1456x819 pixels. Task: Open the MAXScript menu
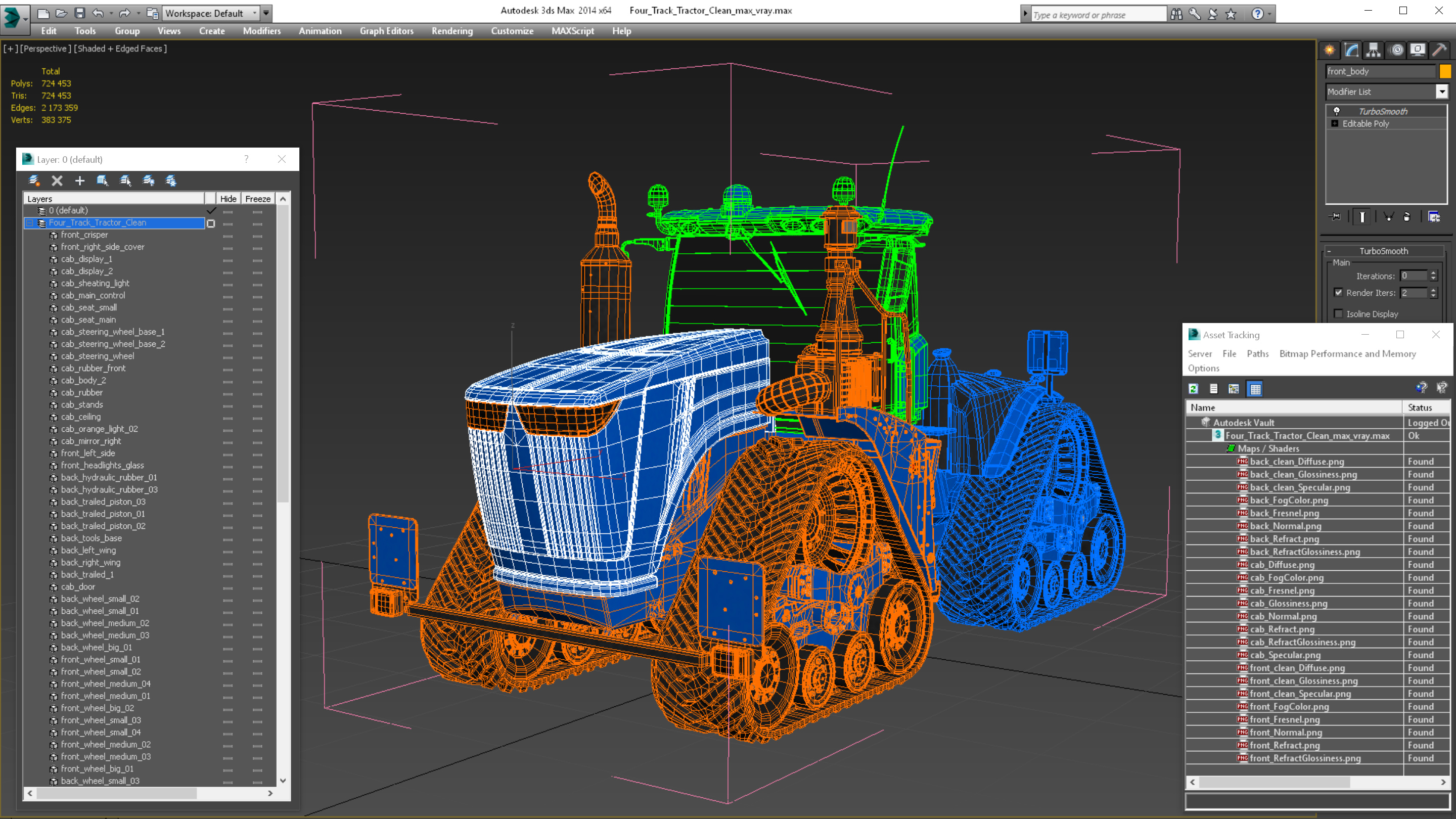pos(573,31)
